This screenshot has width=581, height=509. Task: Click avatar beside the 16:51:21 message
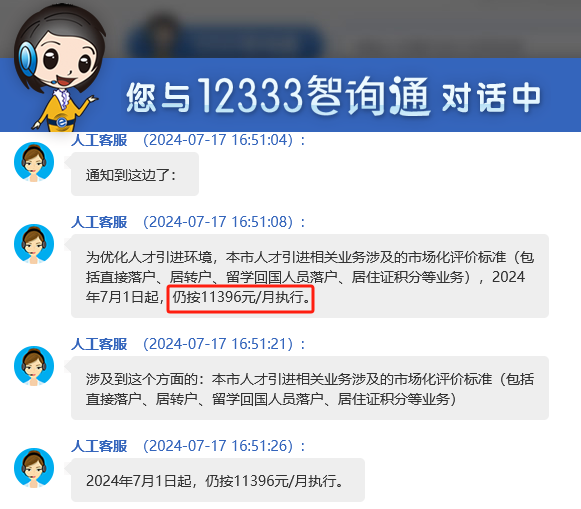(x=34, y=366)
